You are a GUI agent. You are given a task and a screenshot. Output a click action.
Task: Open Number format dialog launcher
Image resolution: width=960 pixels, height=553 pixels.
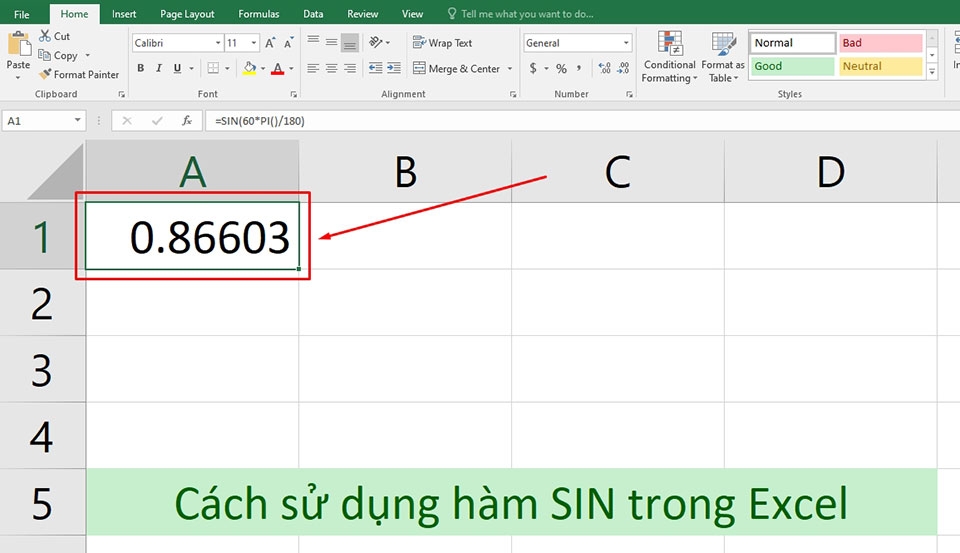629,94
